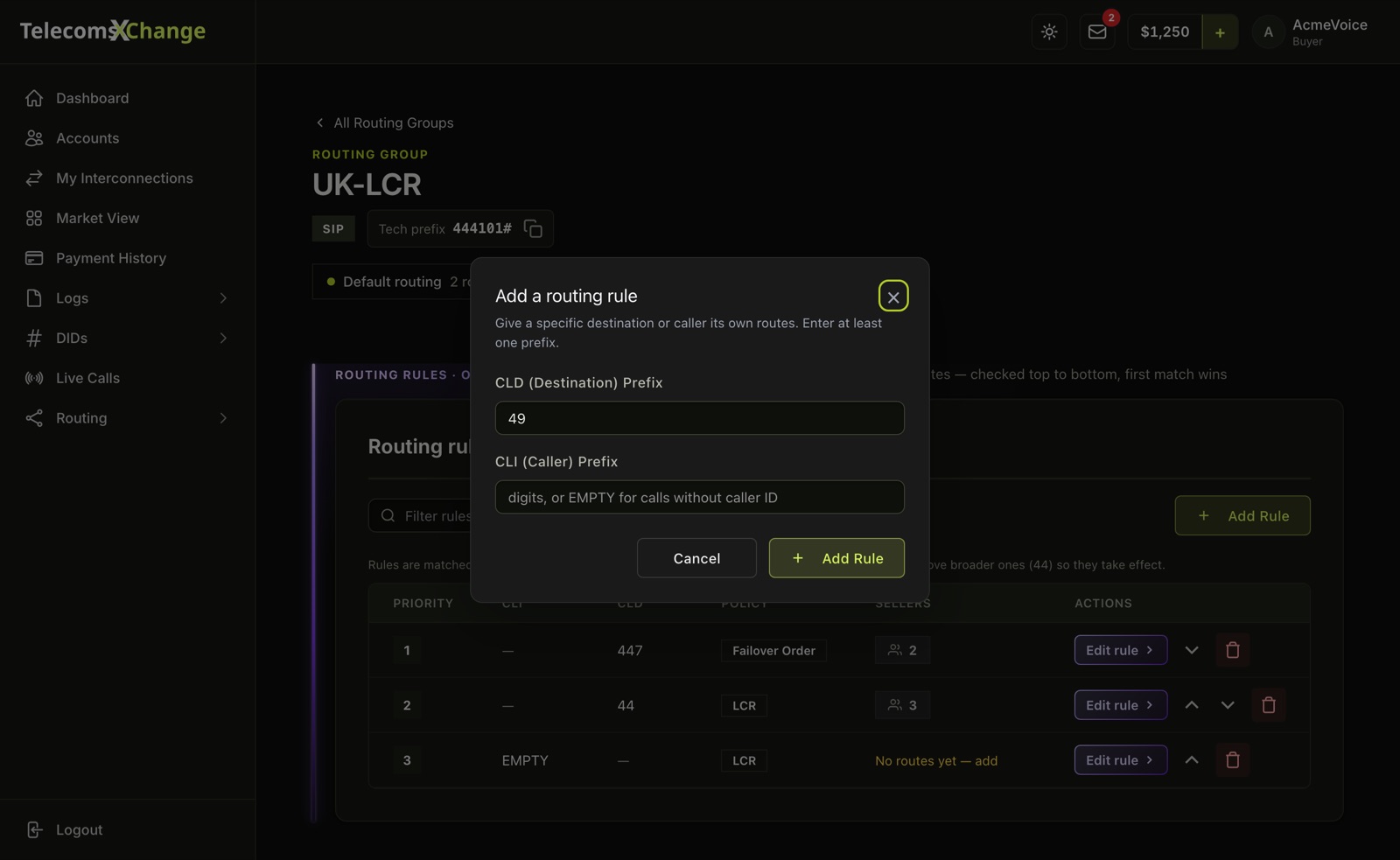Viewport: 1400px width, 860px height.
Task: Click the Market View grid icon
Action: click(34, 218)
